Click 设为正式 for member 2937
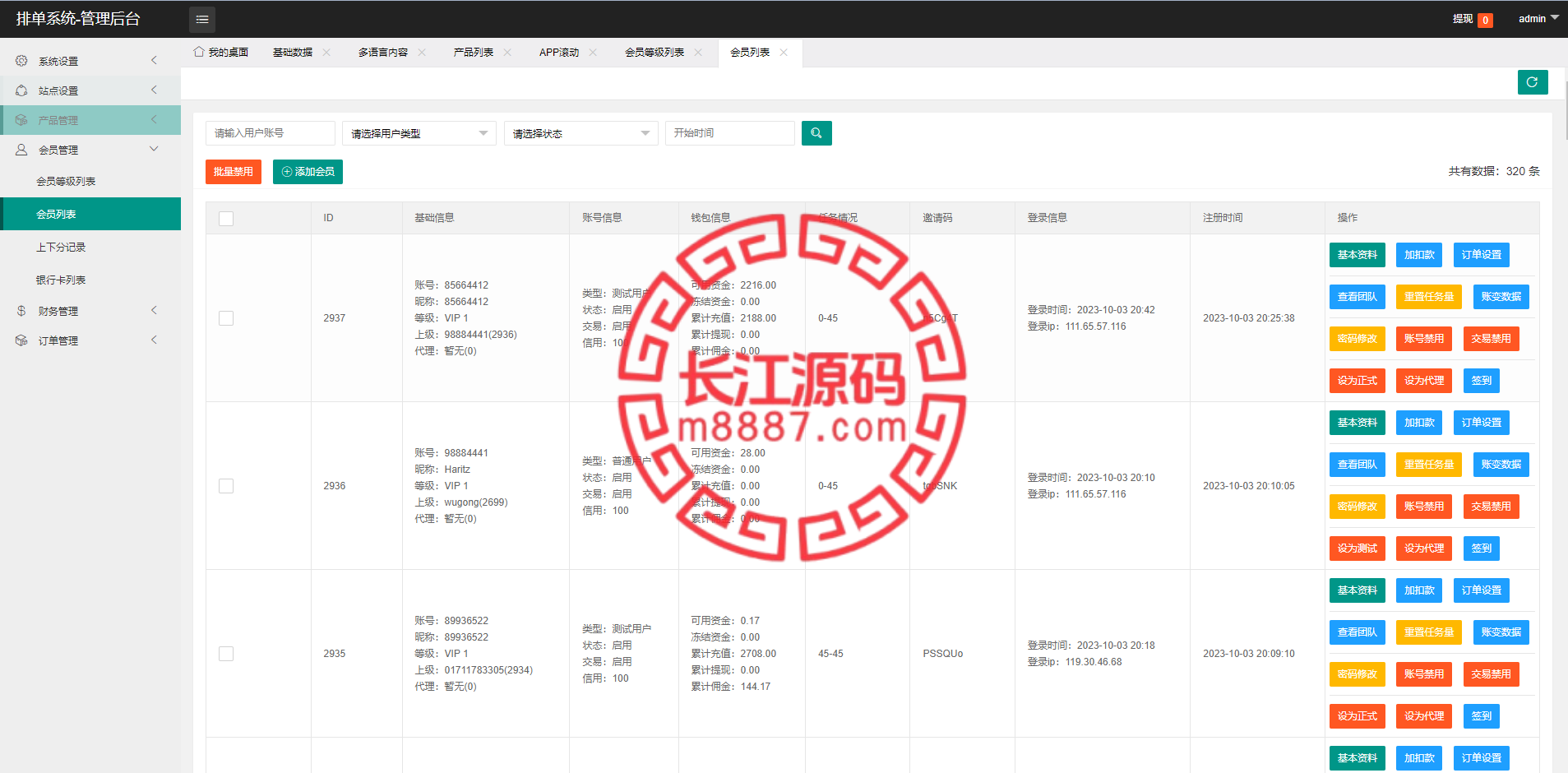 [1358, 381]
